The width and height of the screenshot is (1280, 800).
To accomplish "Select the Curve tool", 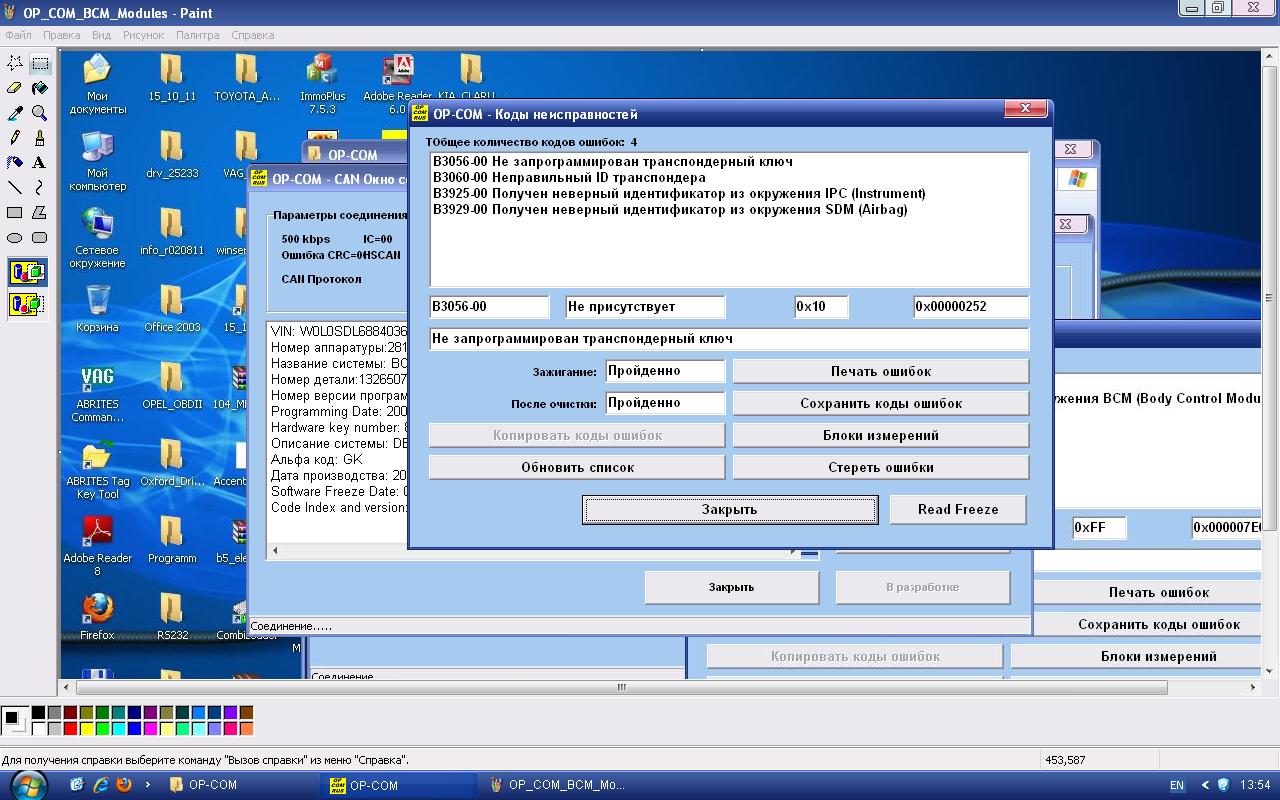I will pyautogui.click(x=40, y=187).
